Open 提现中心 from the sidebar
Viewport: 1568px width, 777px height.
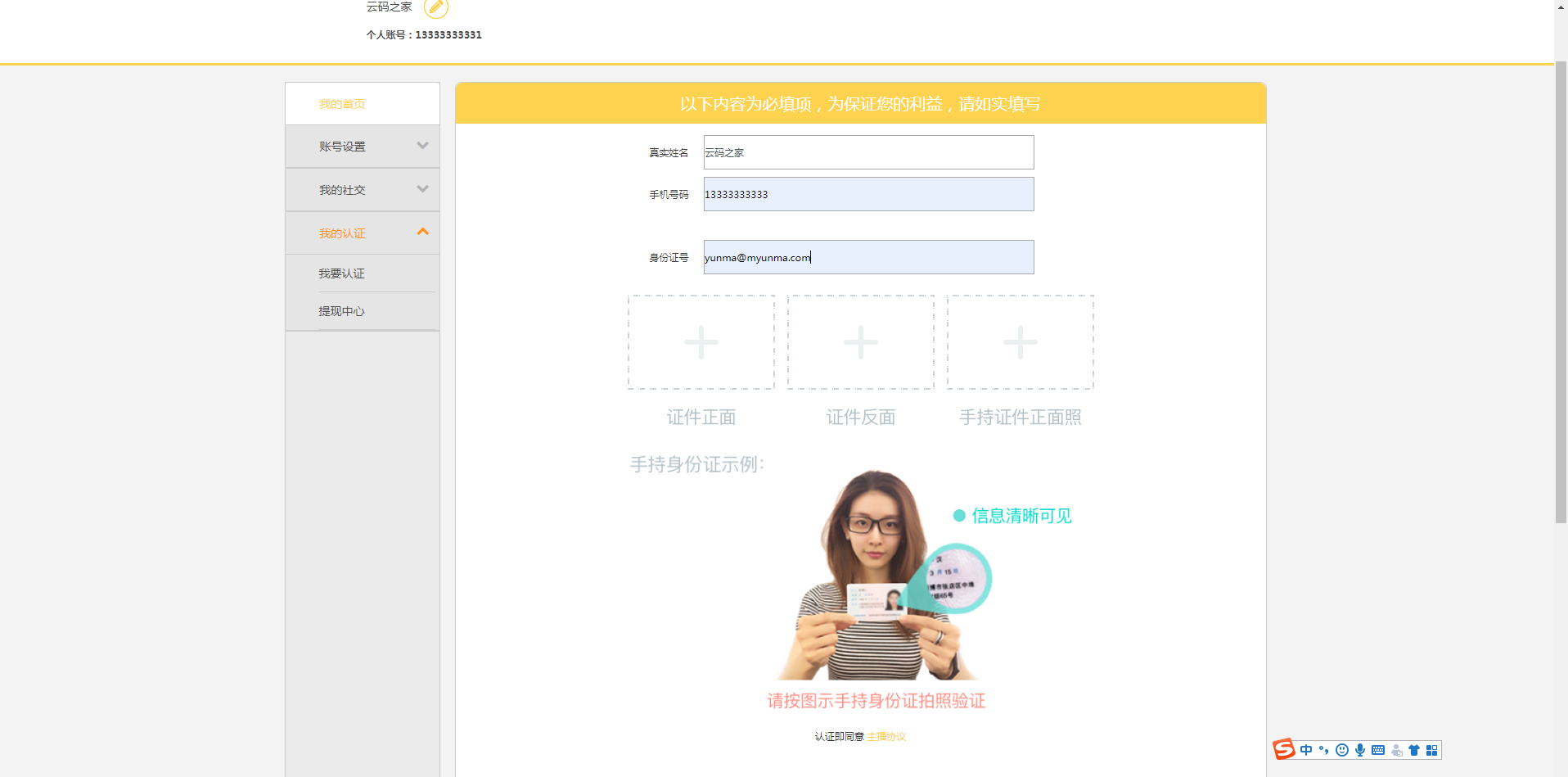coord(341,311)
